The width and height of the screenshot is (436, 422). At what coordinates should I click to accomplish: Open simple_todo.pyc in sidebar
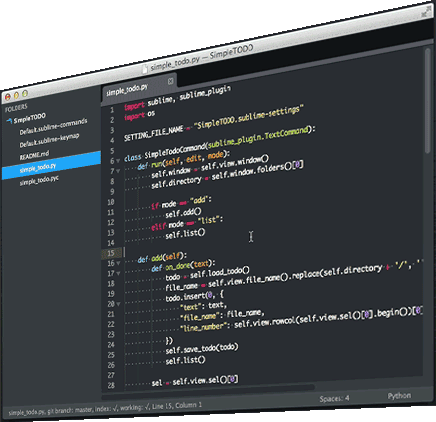(39, 180)
